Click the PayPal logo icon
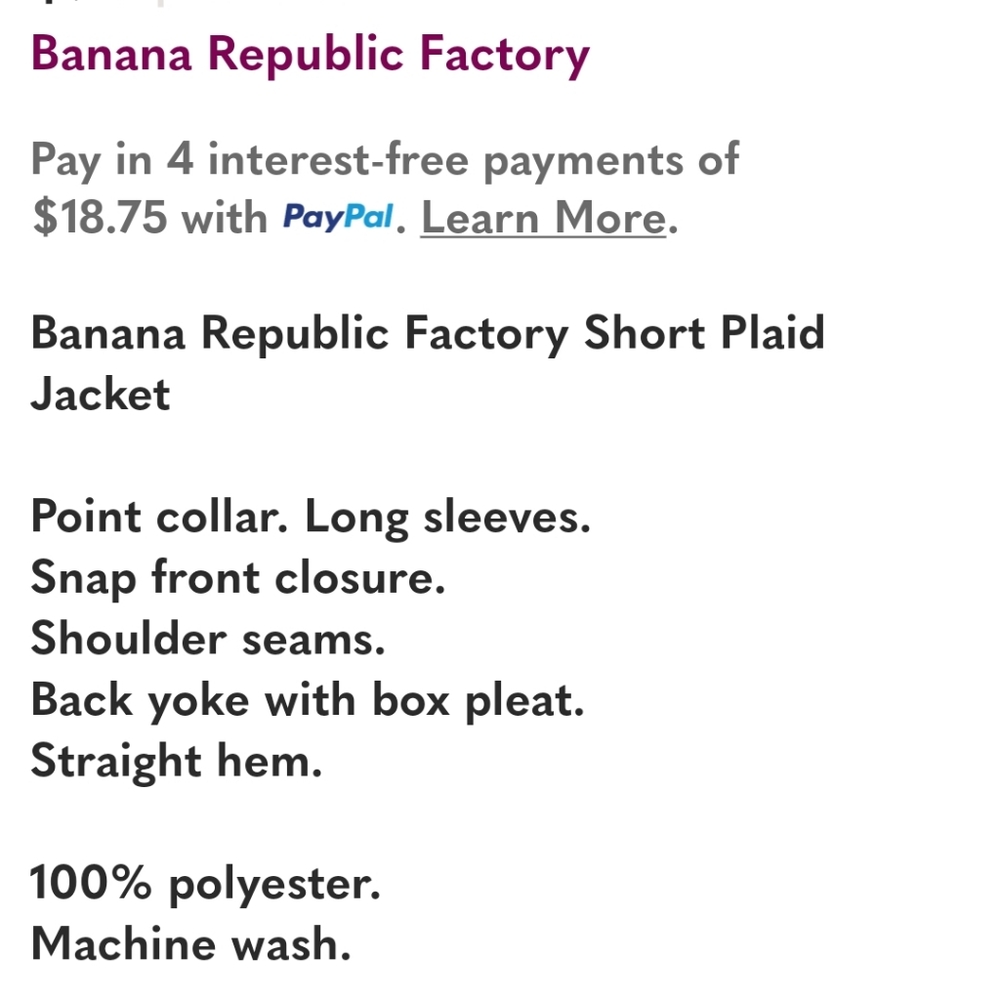This screenshot has width=1000, height=1000. 338,216
